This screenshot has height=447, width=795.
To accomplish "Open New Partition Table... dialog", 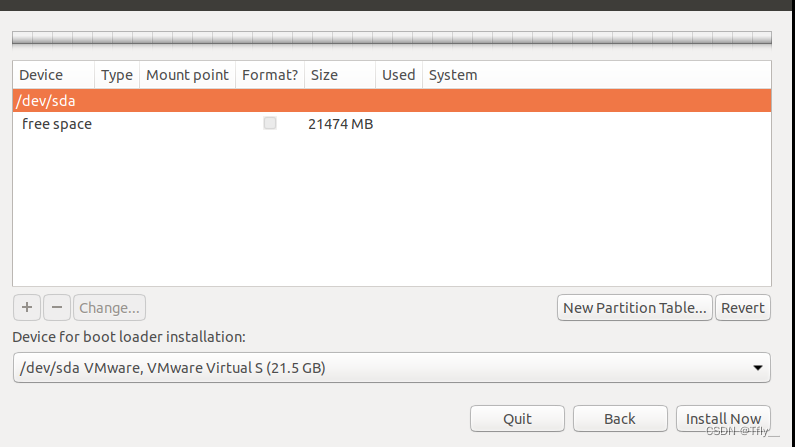I will coord(635,308).
